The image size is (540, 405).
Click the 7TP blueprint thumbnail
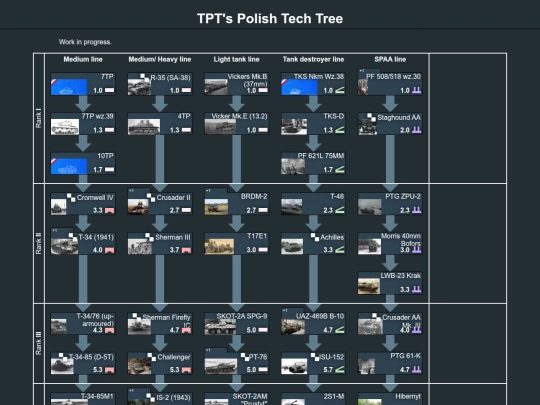pyautogui.click(x=69, y=87)
